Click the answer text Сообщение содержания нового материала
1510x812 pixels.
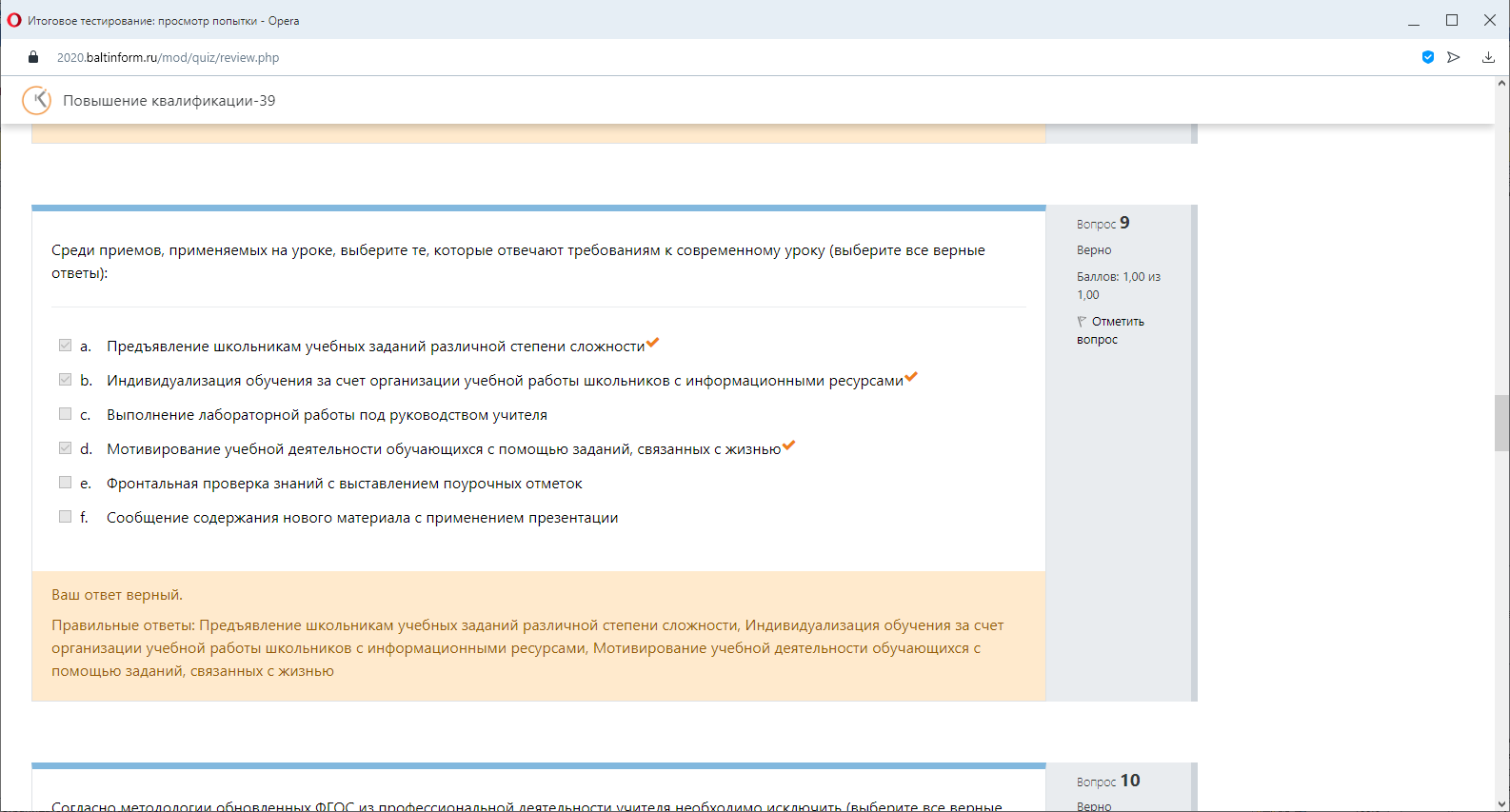point(362,518)
